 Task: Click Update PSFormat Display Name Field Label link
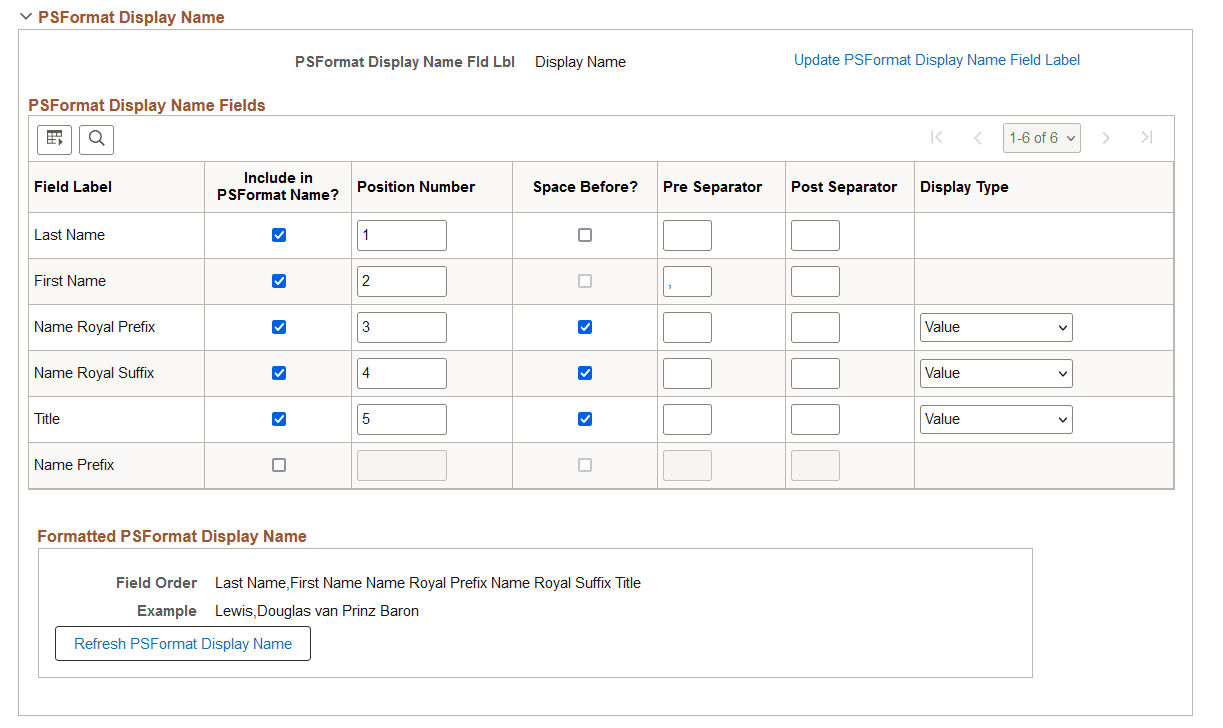point(936,60)
